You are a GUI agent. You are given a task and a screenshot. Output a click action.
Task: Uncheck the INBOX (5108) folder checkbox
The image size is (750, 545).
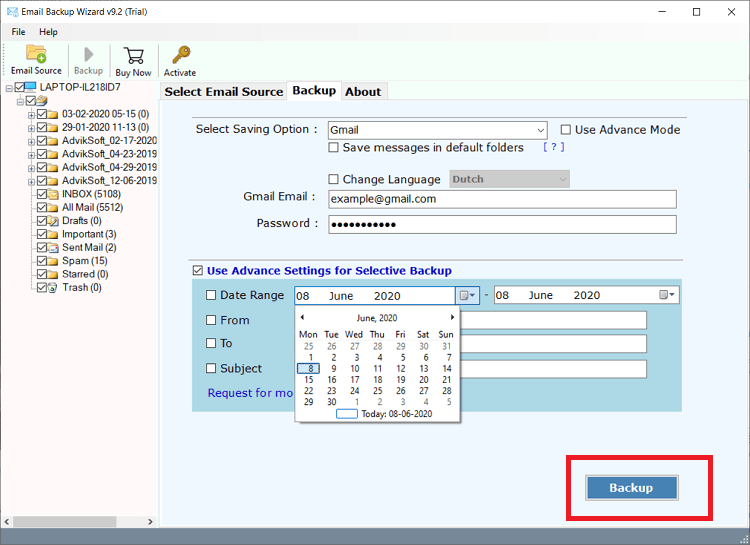[42, 194]
